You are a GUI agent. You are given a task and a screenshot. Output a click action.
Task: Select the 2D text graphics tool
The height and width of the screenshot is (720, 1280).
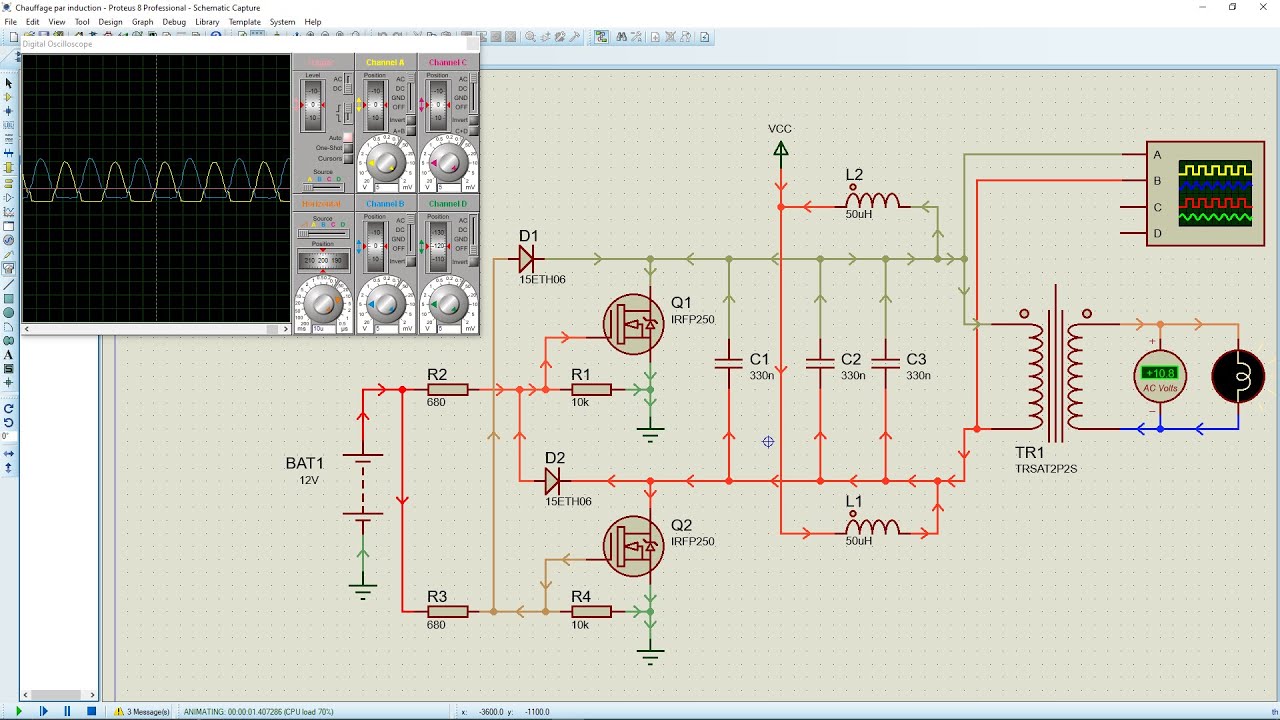[9, 354]
